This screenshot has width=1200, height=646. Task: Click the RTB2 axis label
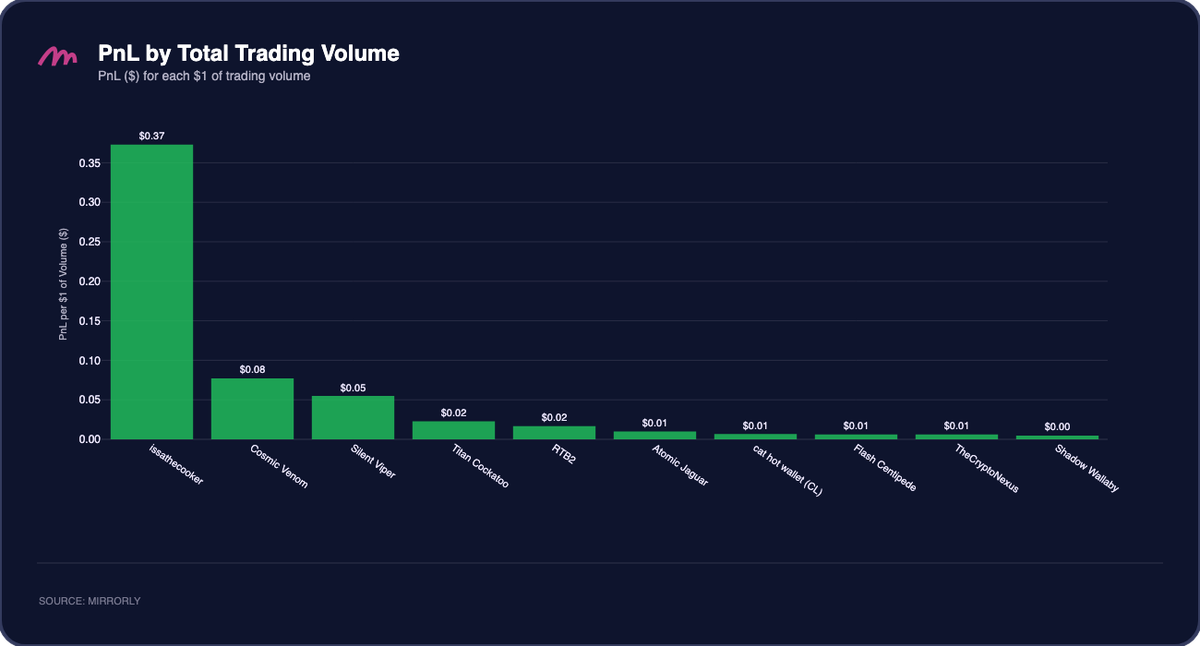click(565, 455)
